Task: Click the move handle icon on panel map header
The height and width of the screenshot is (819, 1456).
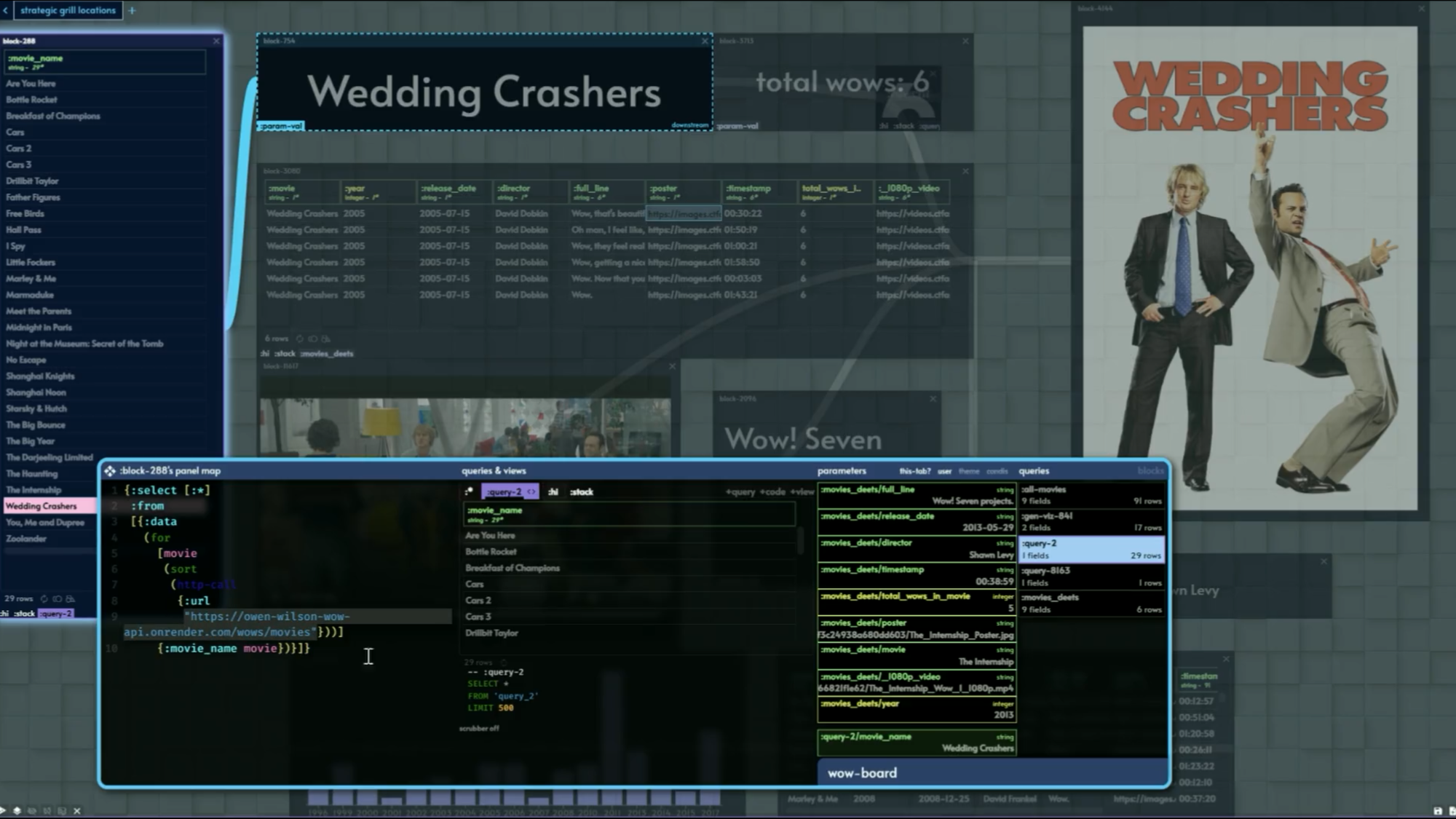Action: tap(109, 471)
